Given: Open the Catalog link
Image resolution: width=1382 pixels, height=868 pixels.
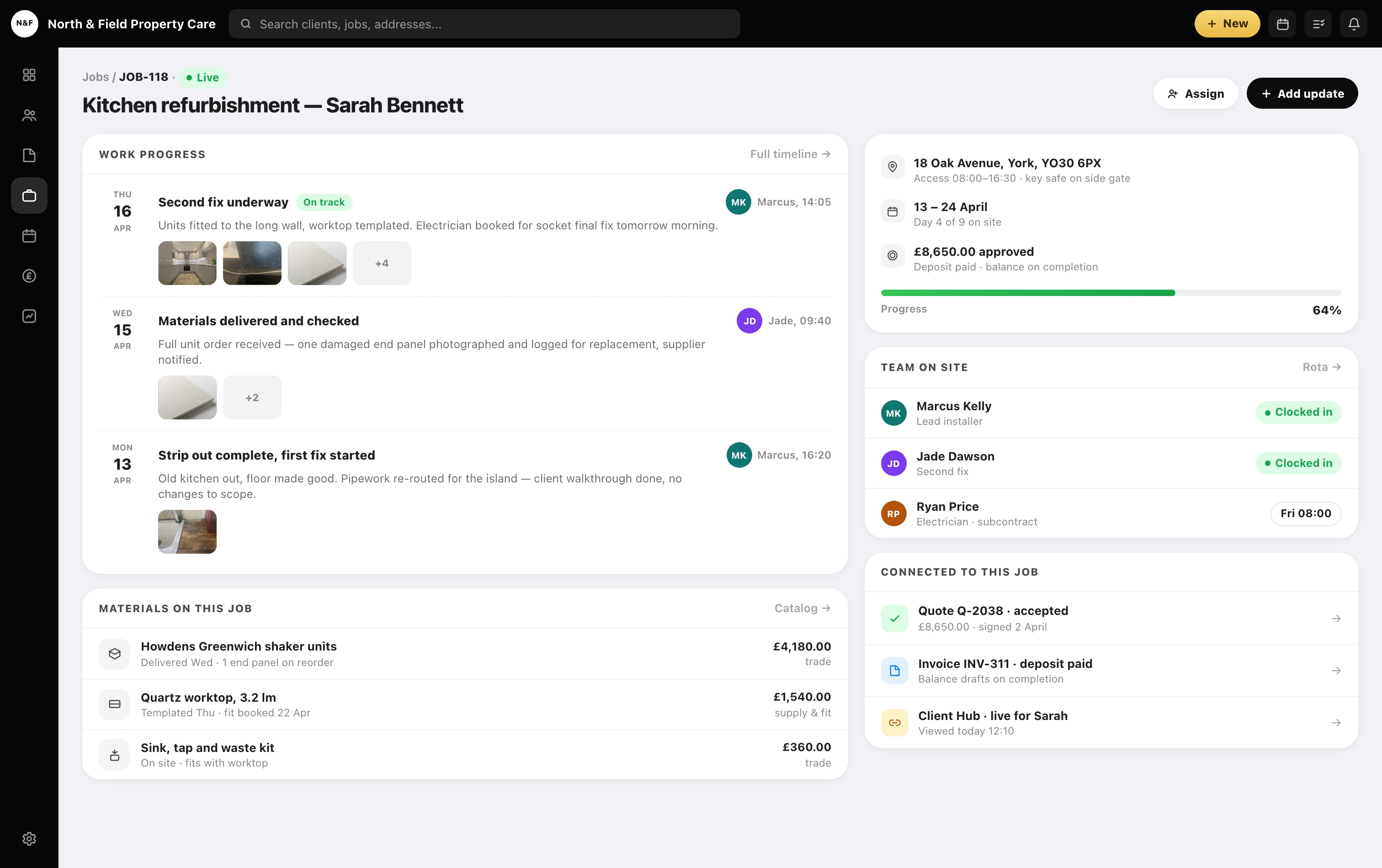Looking at the screenshot, I should pyautogui.click(x=803, y=608).
